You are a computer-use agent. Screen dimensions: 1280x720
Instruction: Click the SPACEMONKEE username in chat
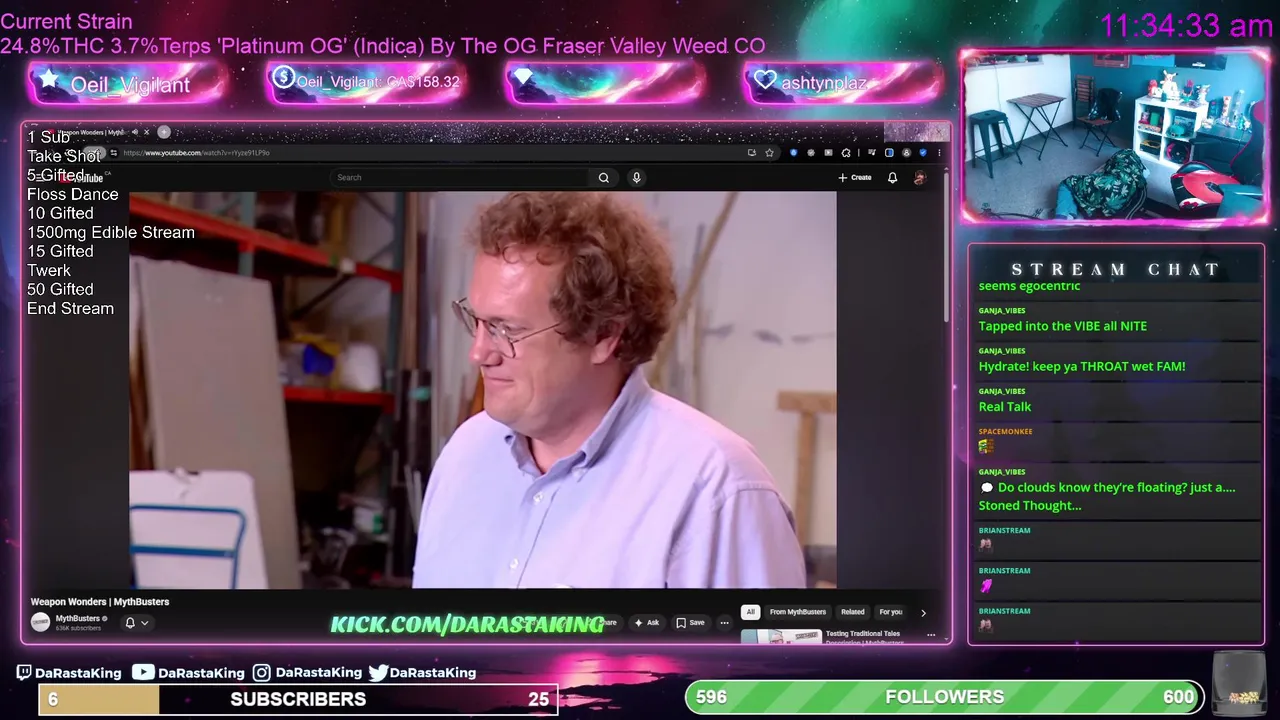[1005, 432]
